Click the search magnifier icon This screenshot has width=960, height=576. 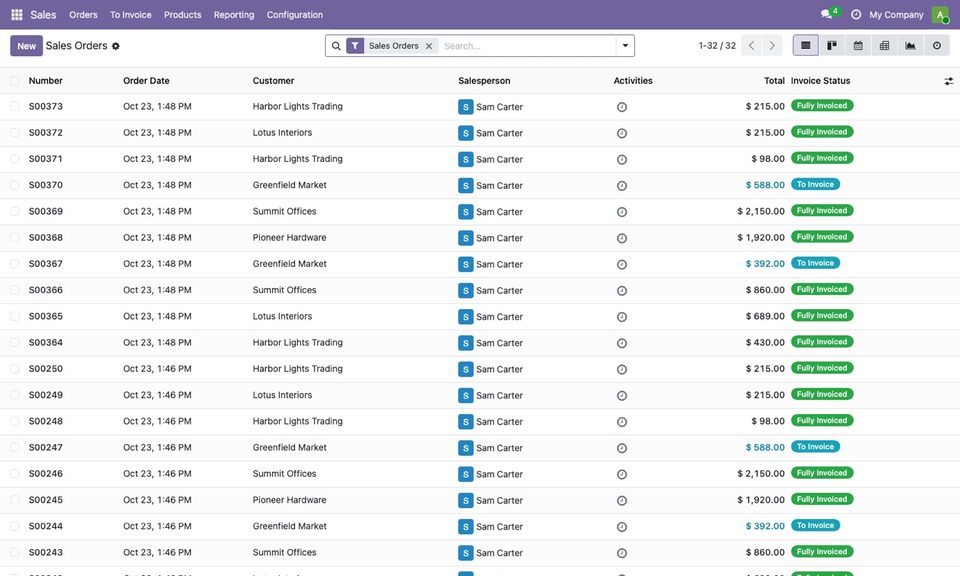click(336, 46)
